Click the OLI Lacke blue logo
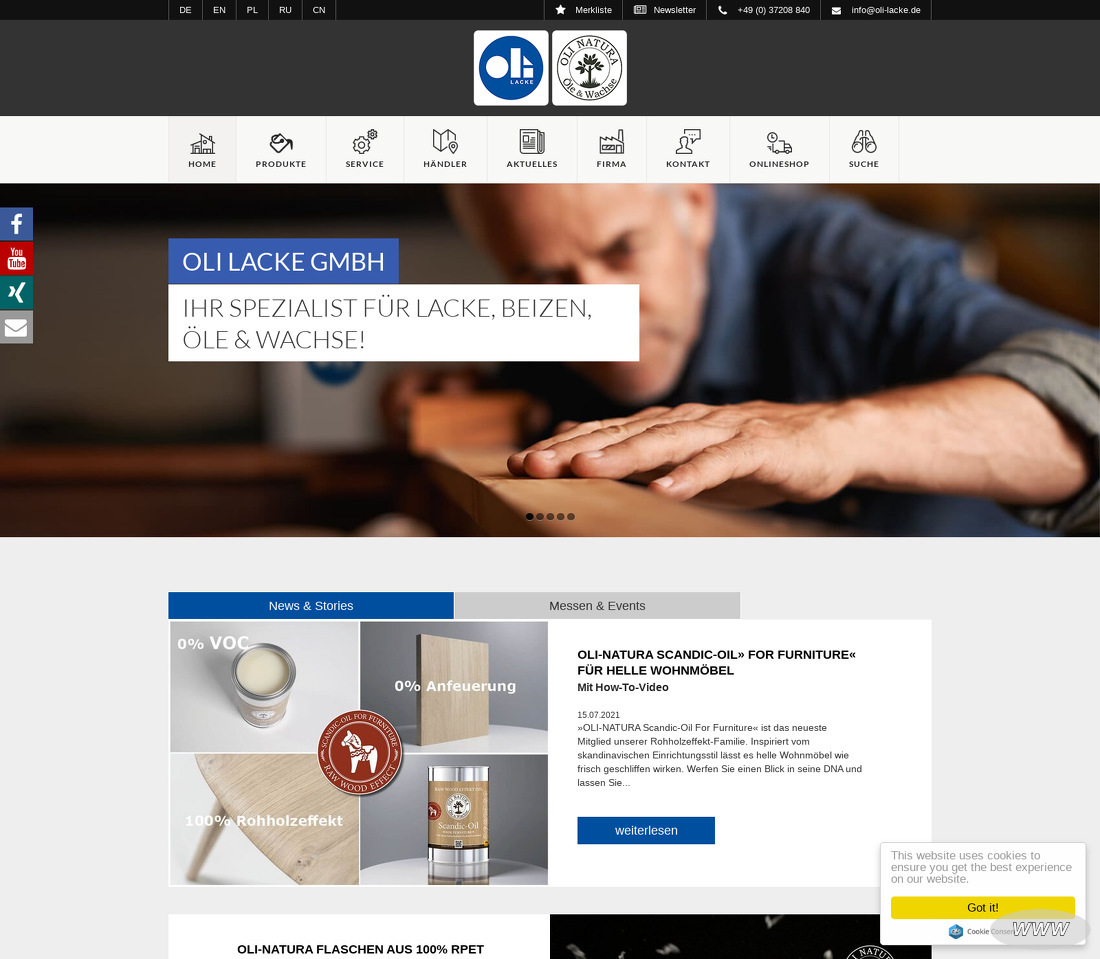This screenshot has width=1100, height=959. [x=511, y=68]
